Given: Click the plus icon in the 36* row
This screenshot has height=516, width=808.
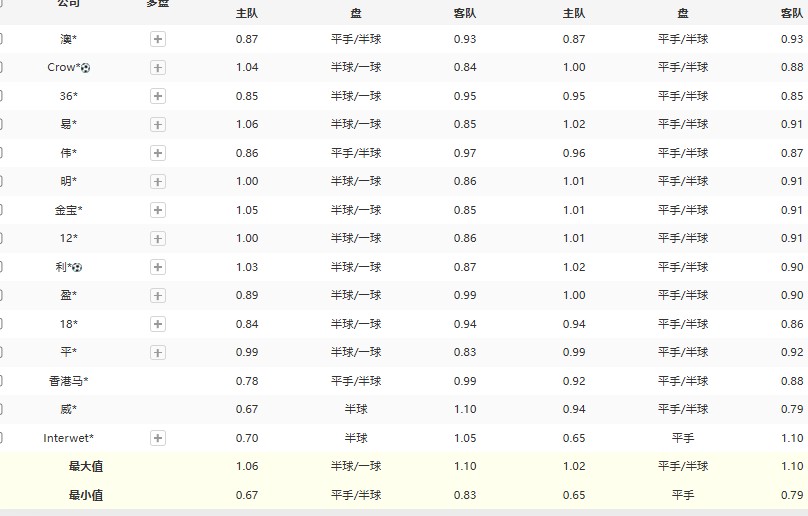Looking at the screenshot, I should coord(158,96).
